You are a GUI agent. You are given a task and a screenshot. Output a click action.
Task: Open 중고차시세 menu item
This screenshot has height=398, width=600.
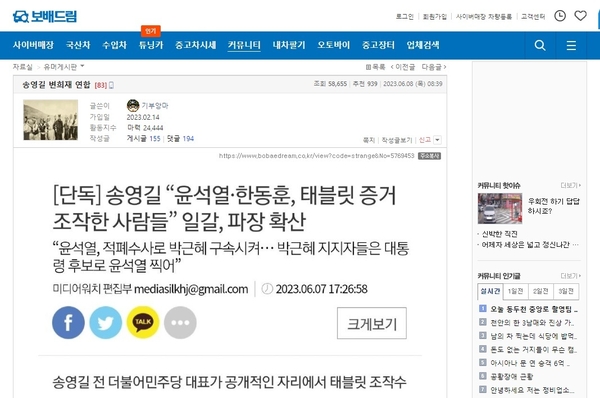[x=196, y=45]
